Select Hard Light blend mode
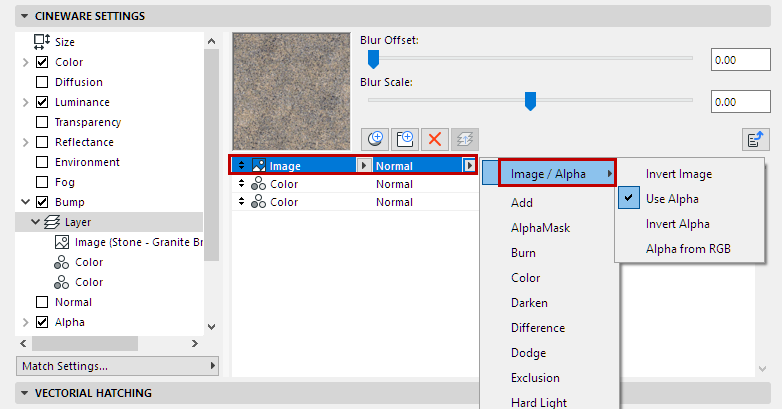 pos(539,402)
